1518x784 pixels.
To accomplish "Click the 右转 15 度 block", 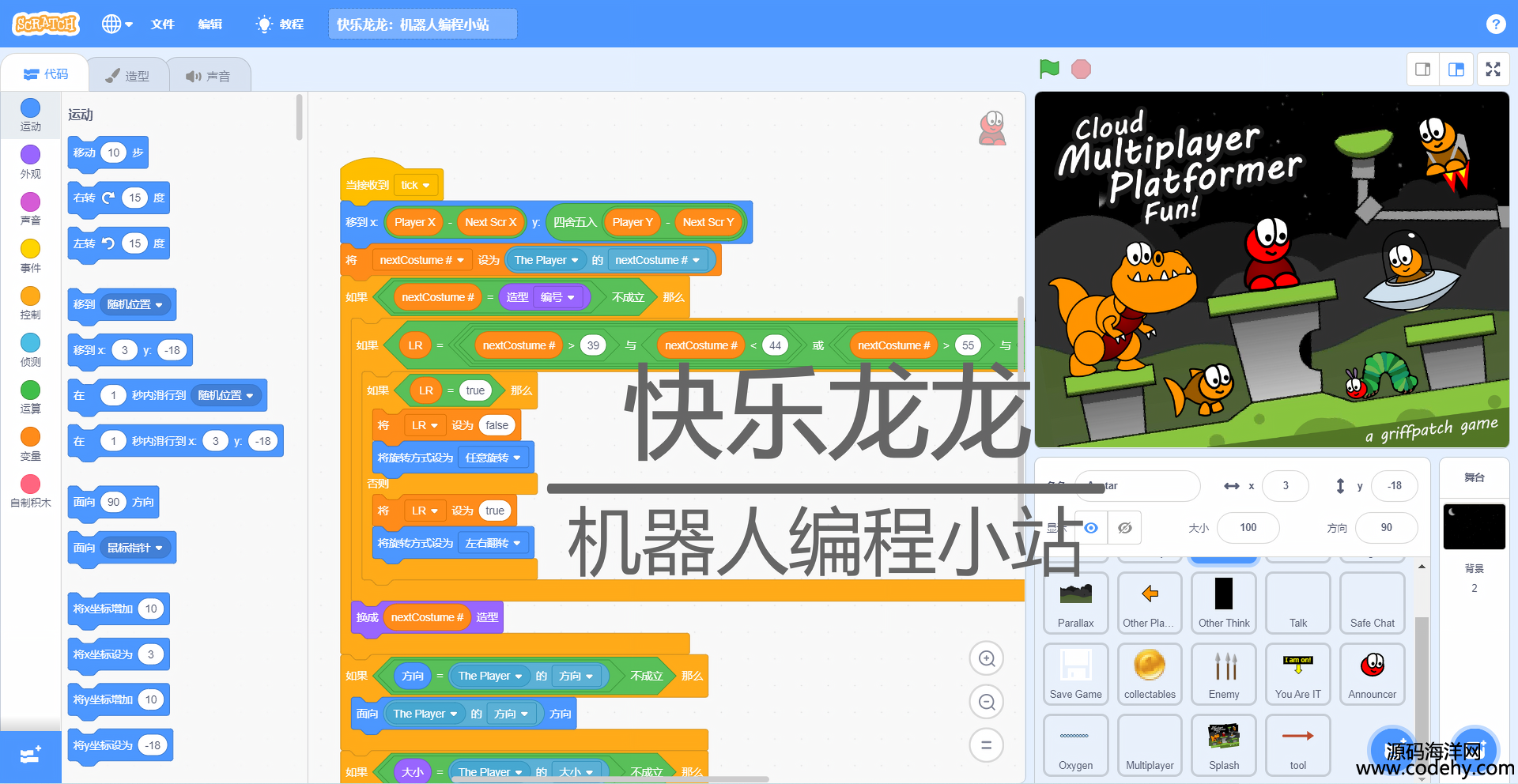I will point(119,198).
